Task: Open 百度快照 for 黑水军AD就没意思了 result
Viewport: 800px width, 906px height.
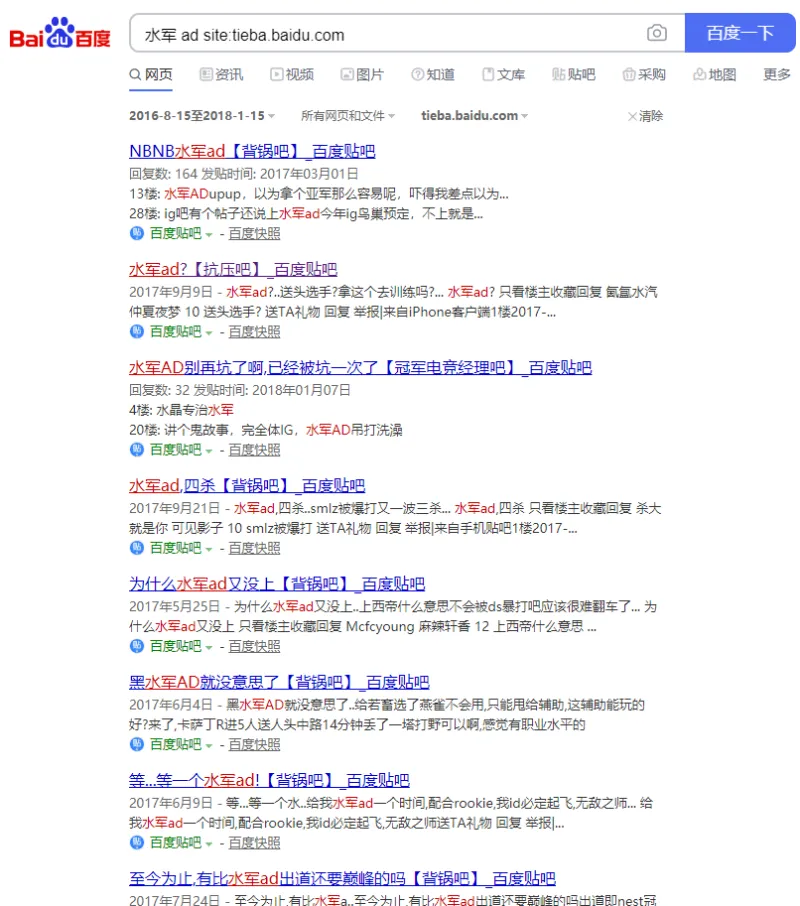Action: point(254,744)
